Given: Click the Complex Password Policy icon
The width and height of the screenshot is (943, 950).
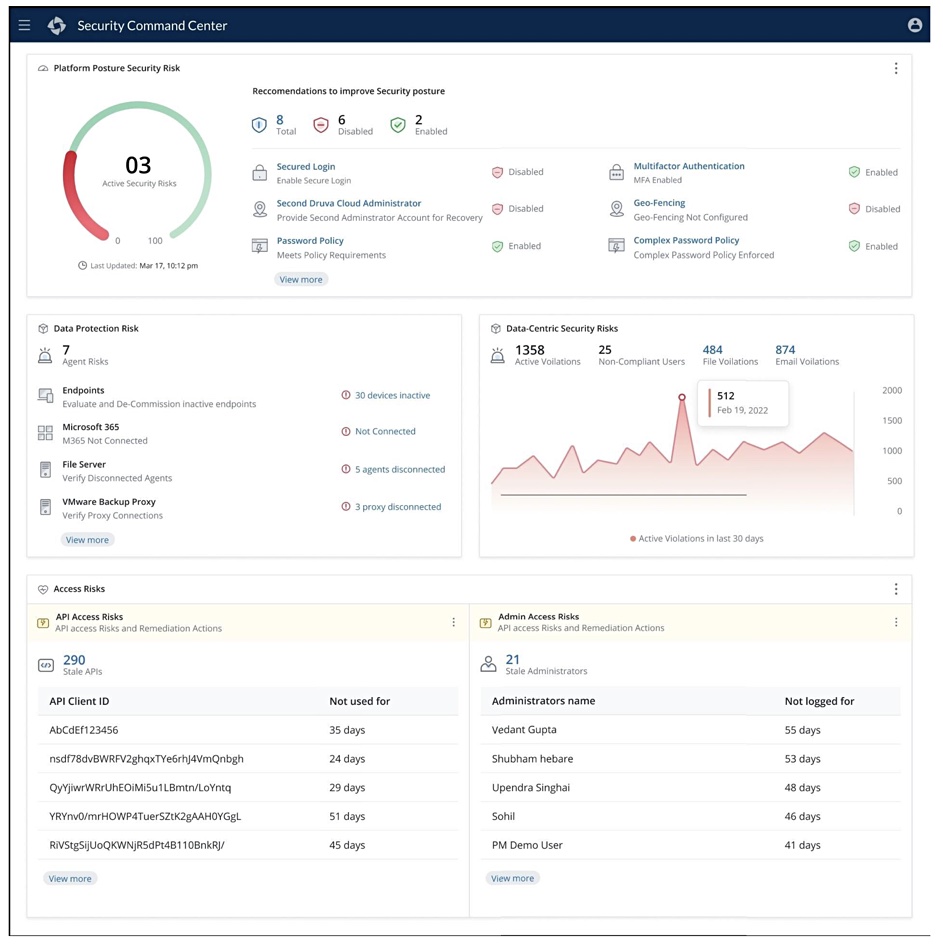Looking at the screenshot, I should pos(616,246).
